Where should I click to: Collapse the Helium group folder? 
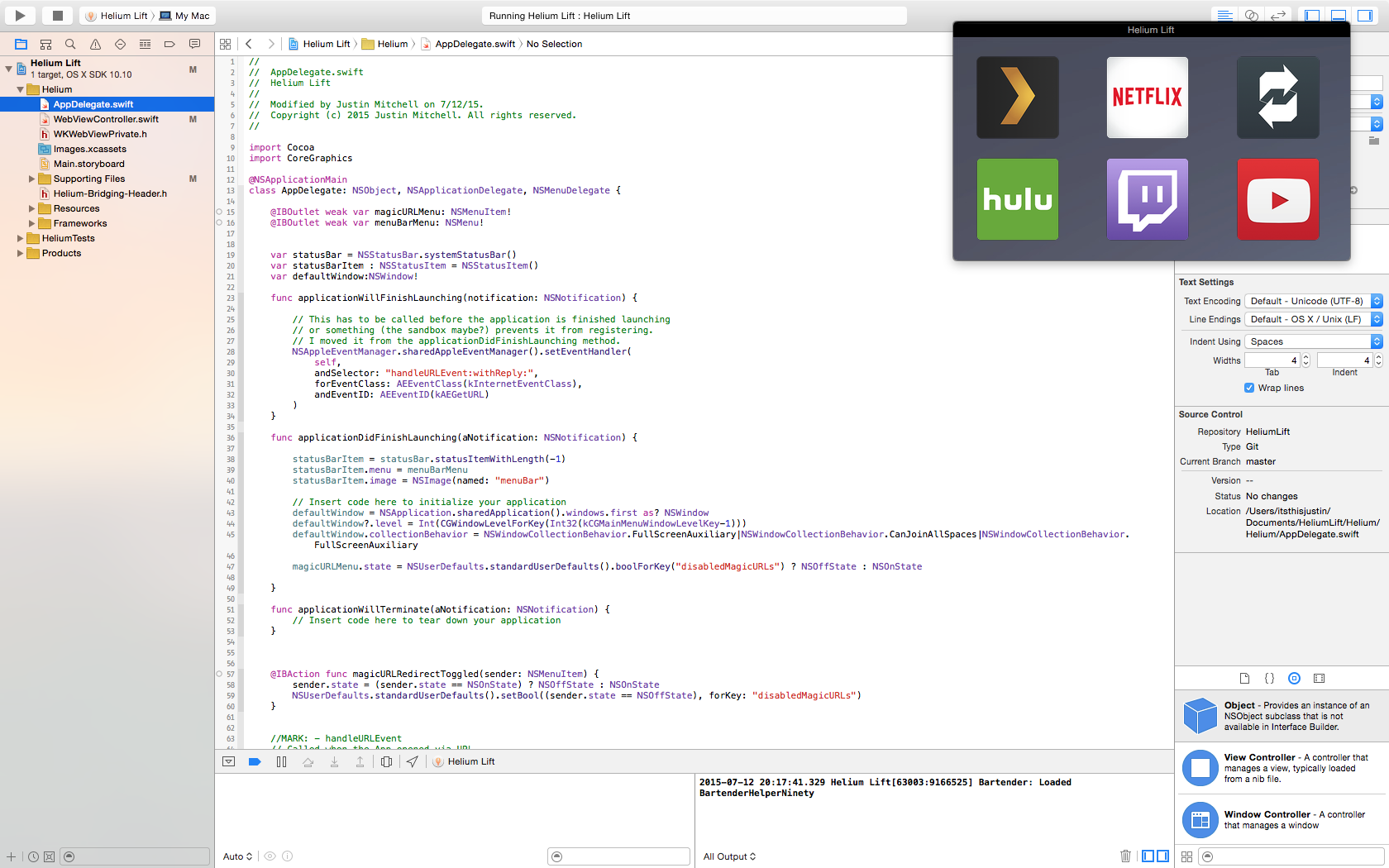pyautogui.click(x=20, y=89)
